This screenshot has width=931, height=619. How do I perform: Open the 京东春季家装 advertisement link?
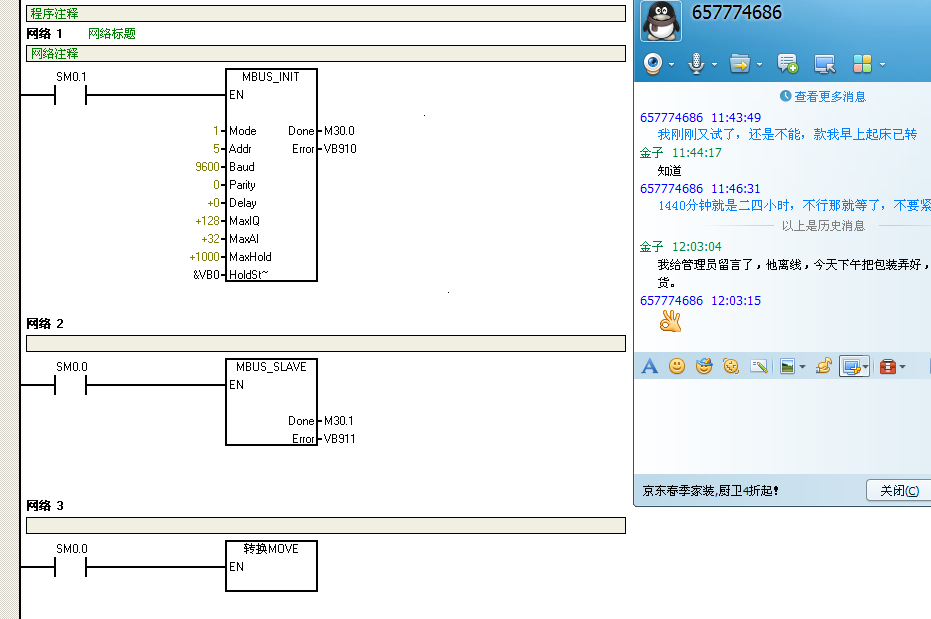711,491
